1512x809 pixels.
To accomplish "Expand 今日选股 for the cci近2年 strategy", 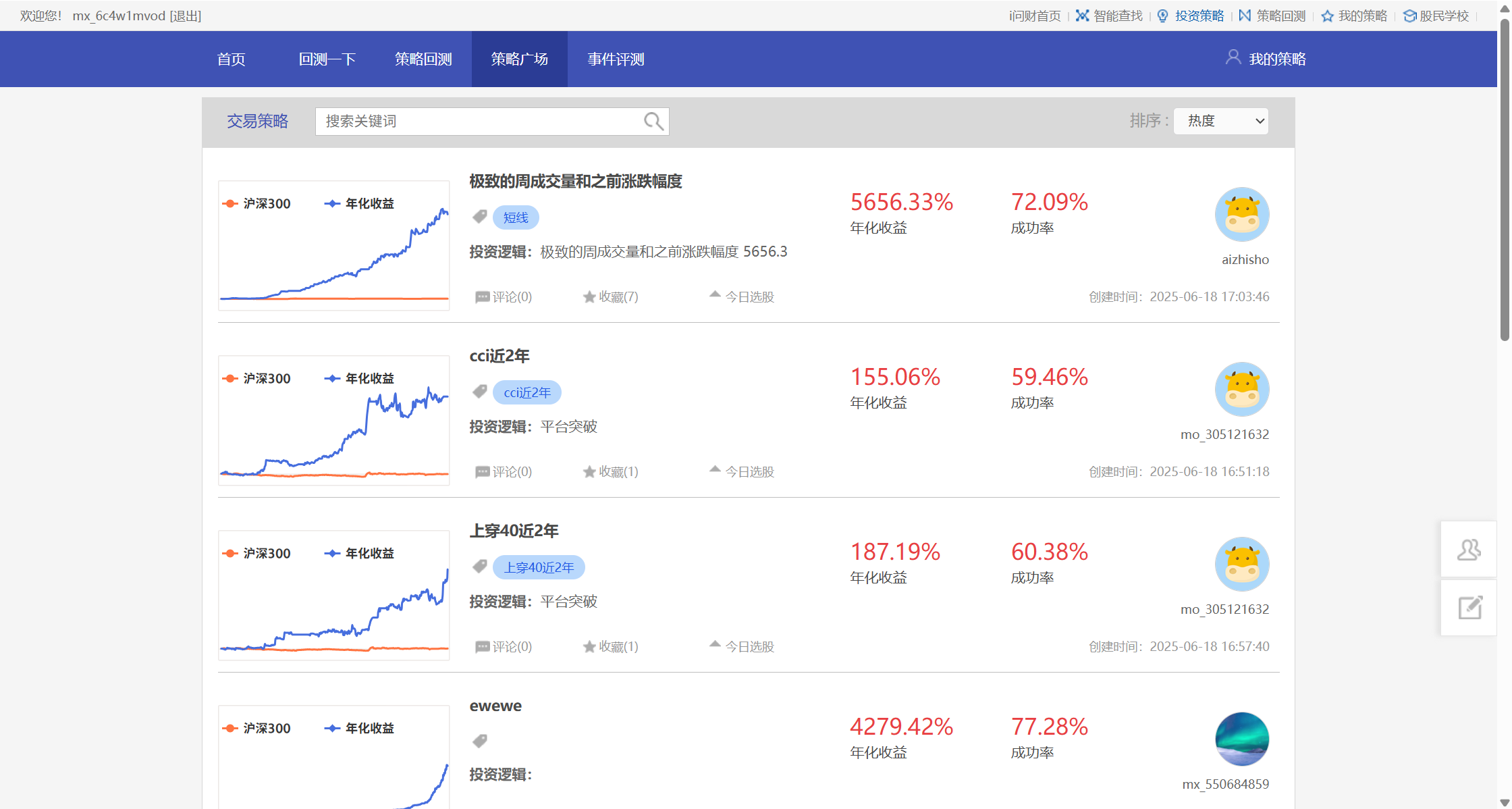I will (x=742, y=471).
